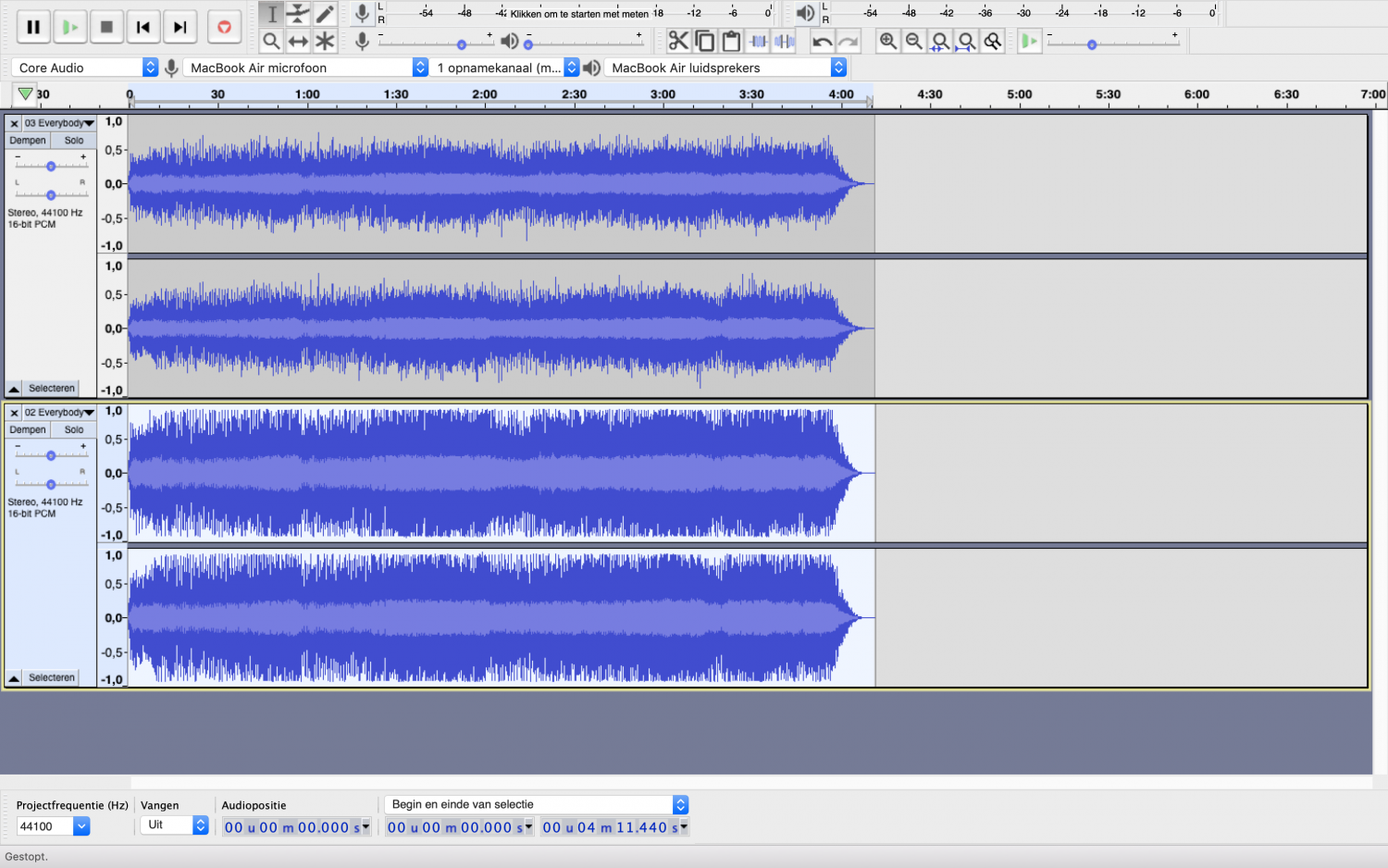Click Trim audio outside selection icon
Screen dimensions: 1388x868
point(758,41)
